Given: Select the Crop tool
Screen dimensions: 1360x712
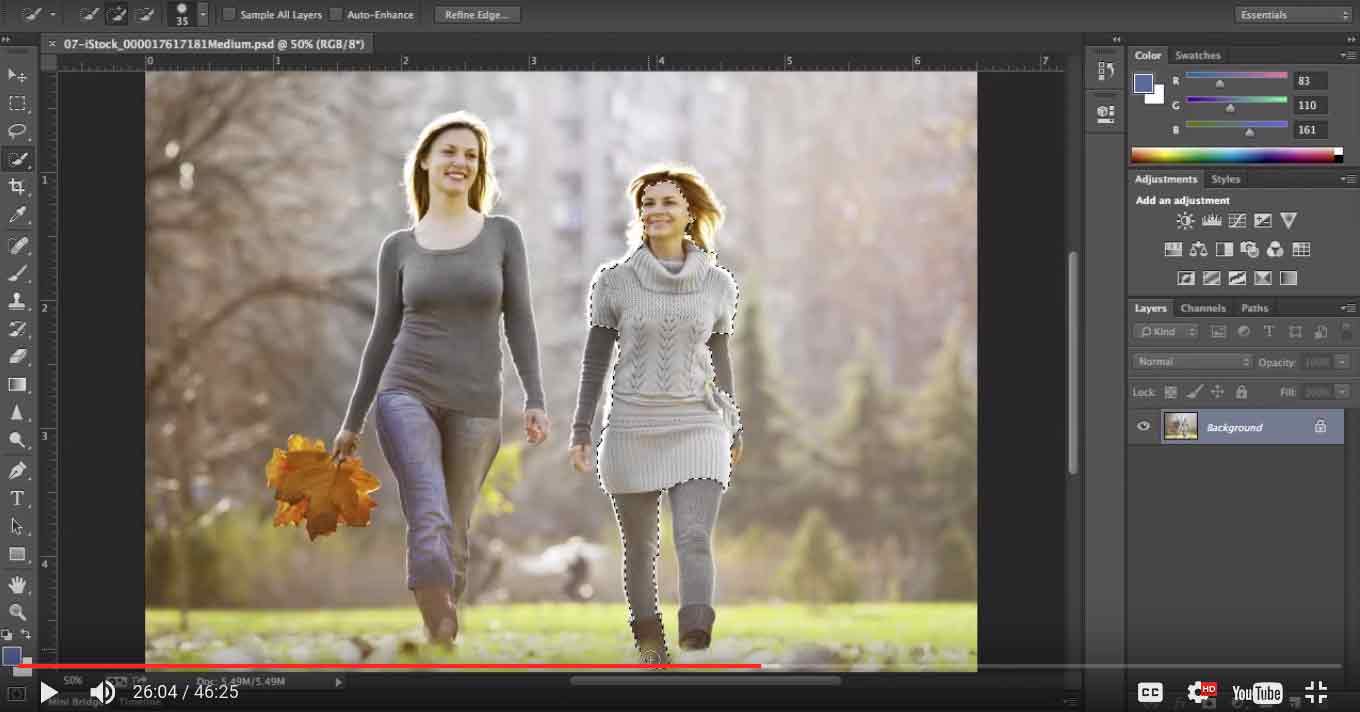Looking at the screenshot, I should pyautogui.click(x=18, y=186).
